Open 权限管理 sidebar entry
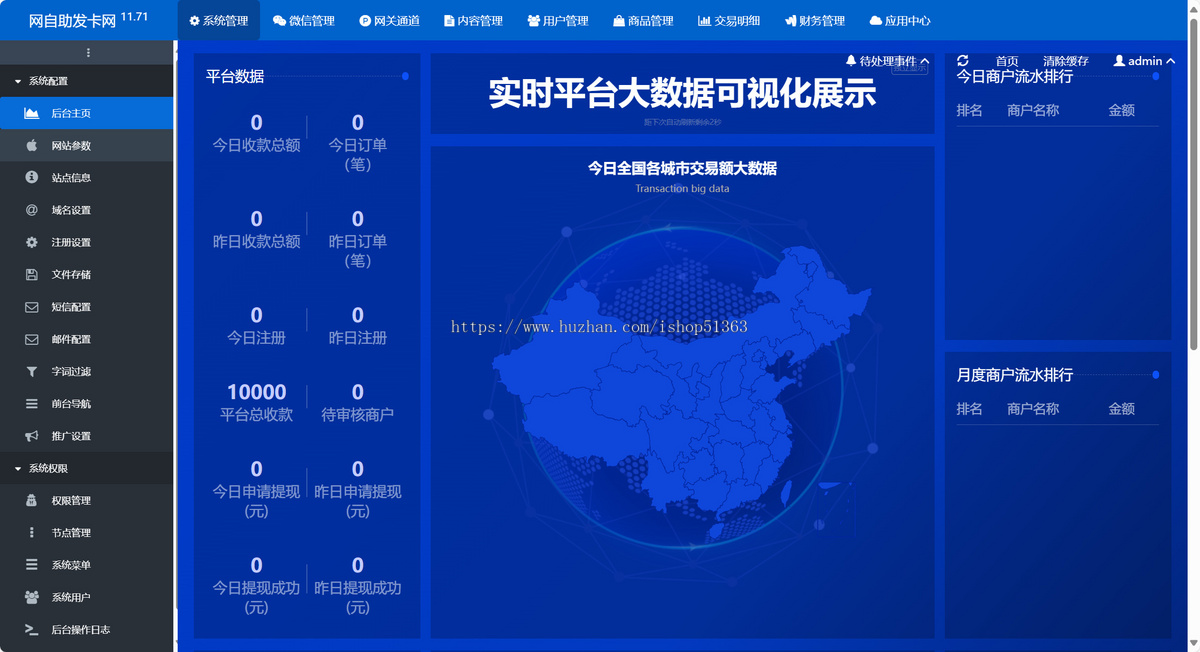 (87, 500)
